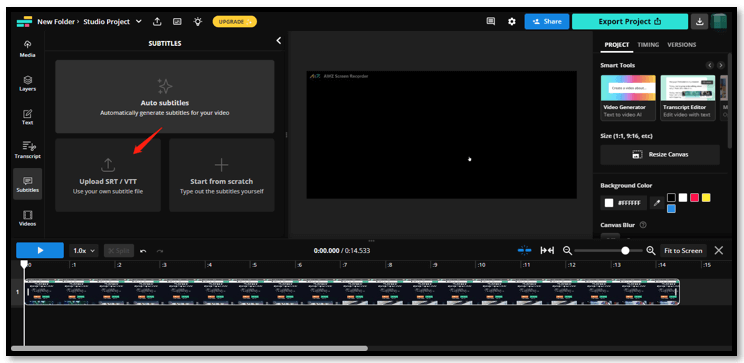Open the Layers sidebar panel
Viewport: 744px width, 363px height.
pyautogui.click(x=28, y=83)
